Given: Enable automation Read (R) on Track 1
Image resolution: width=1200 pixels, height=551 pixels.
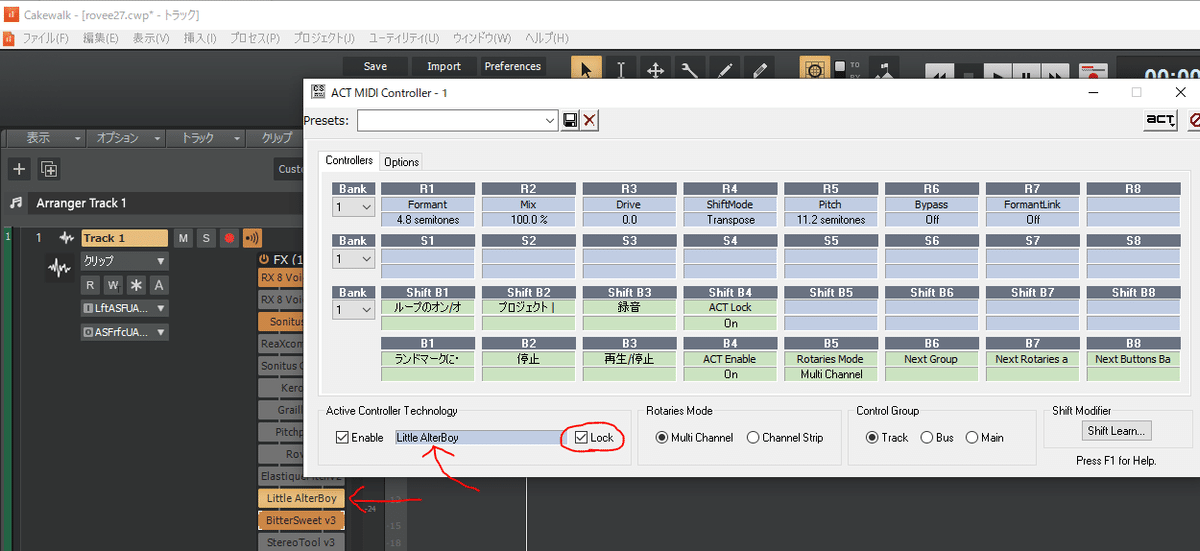Looking at the screenshot, I should (x=90, y=285).
